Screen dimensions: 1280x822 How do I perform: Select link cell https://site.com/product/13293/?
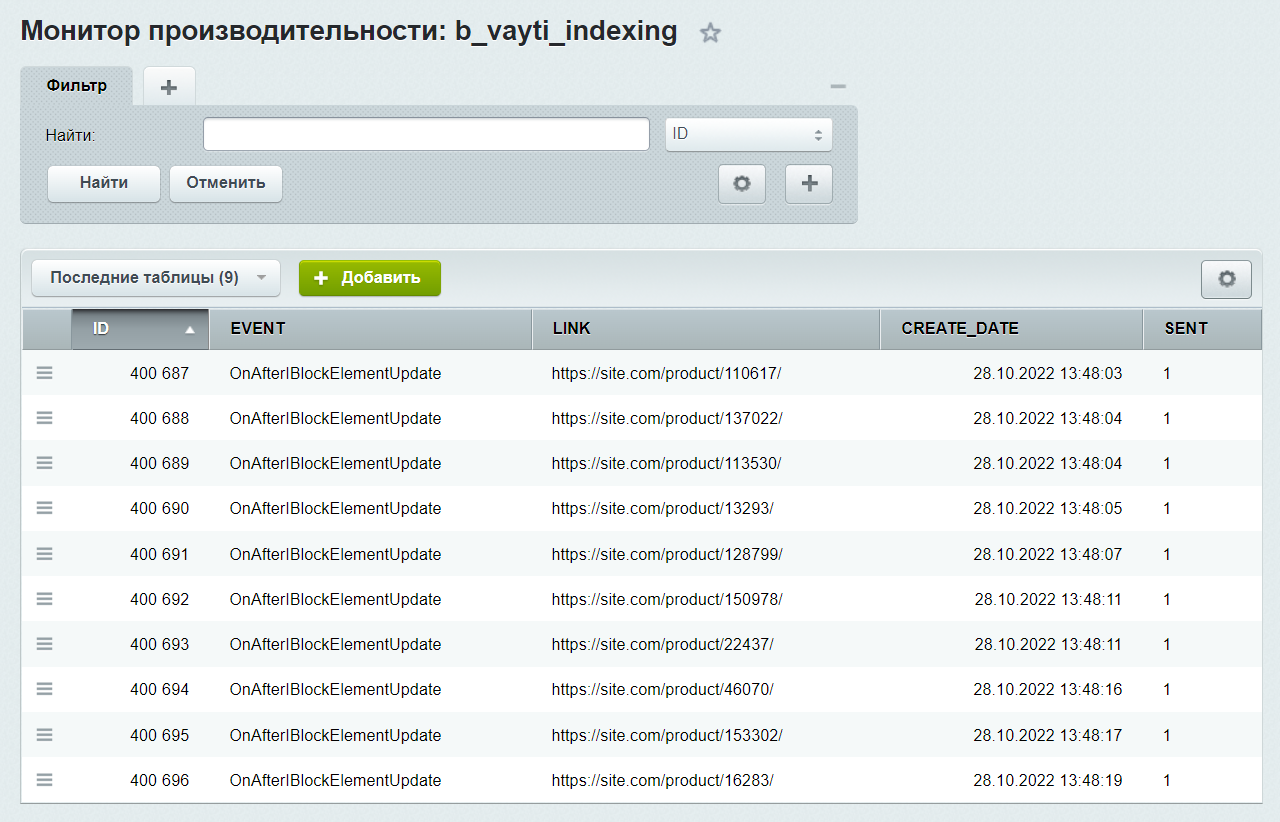coord(662,508)
